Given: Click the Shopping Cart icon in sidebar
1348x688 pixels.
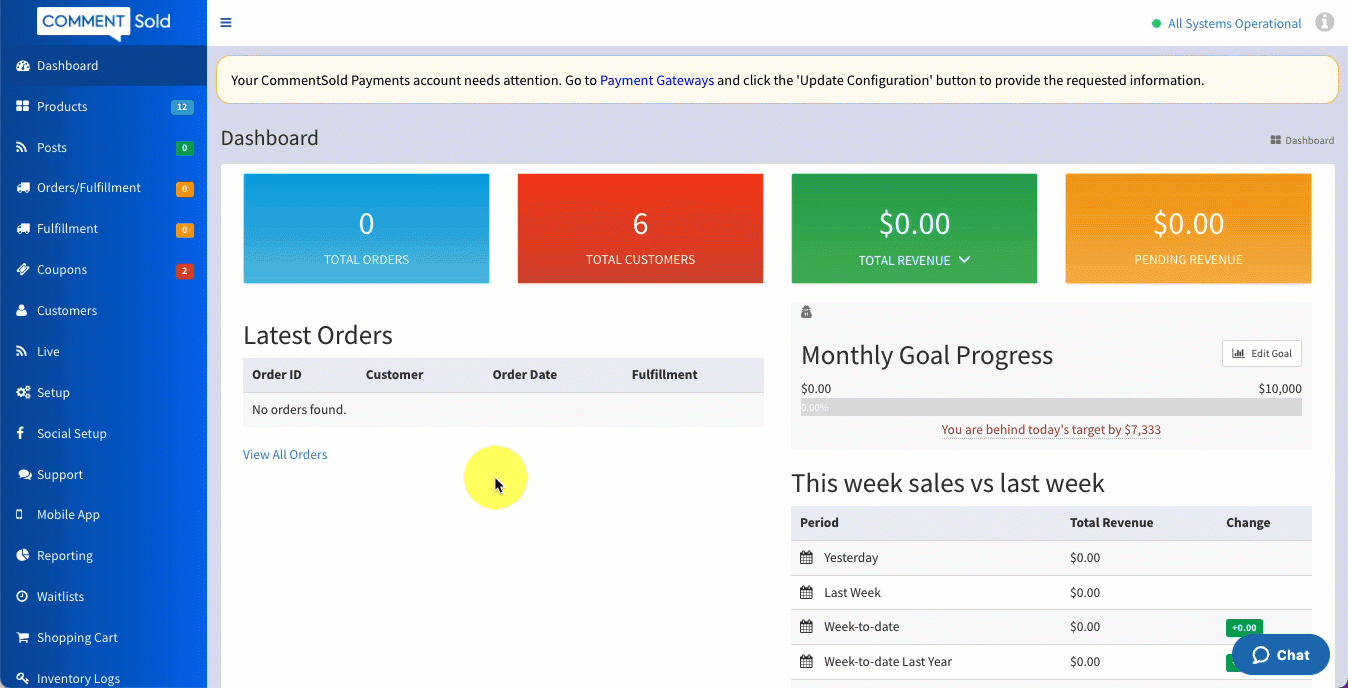Looking at the screenshot, I should pos(22,637).
